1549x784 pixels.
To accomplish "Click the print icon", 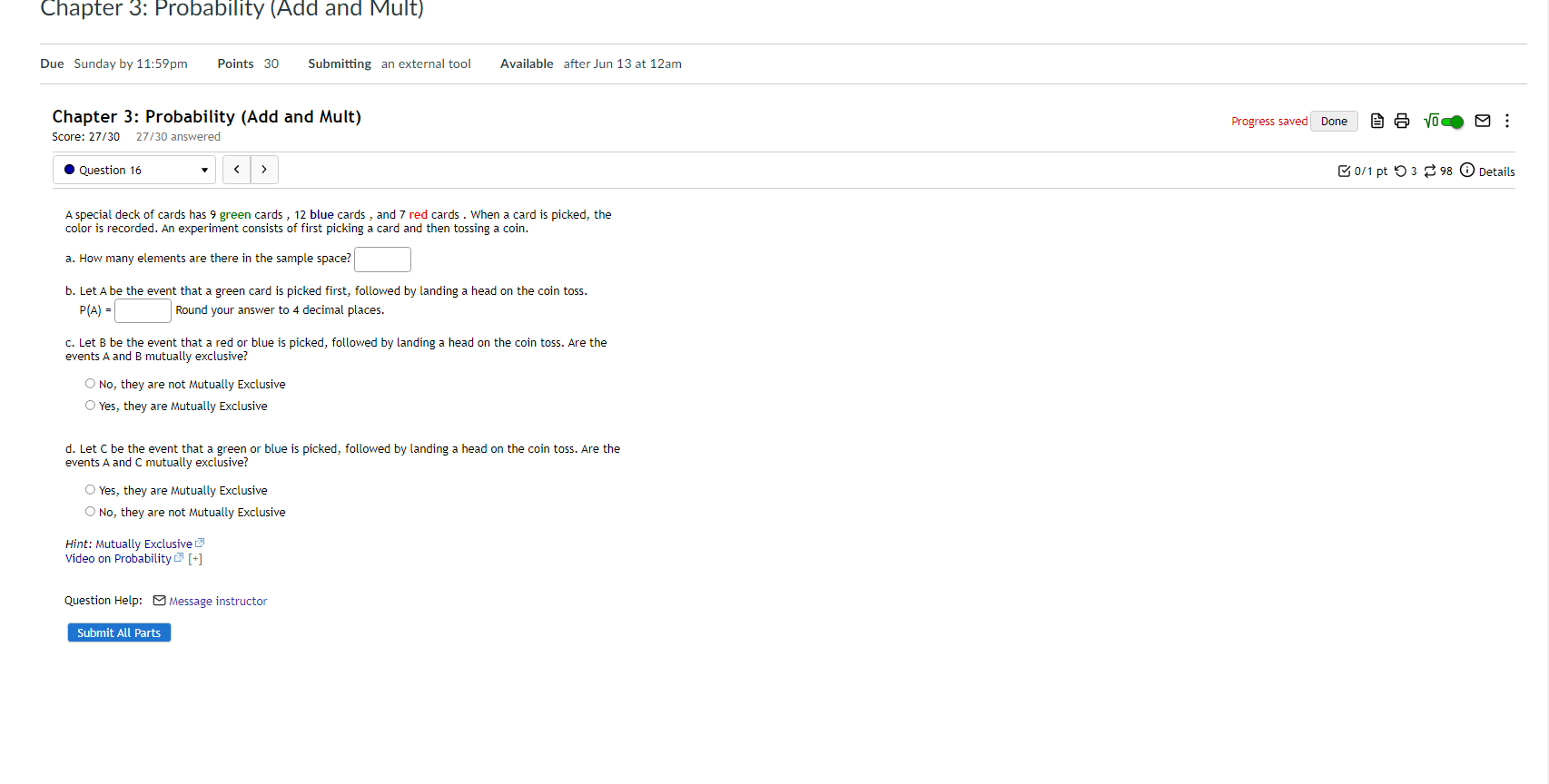I will tap(1402, 121).
